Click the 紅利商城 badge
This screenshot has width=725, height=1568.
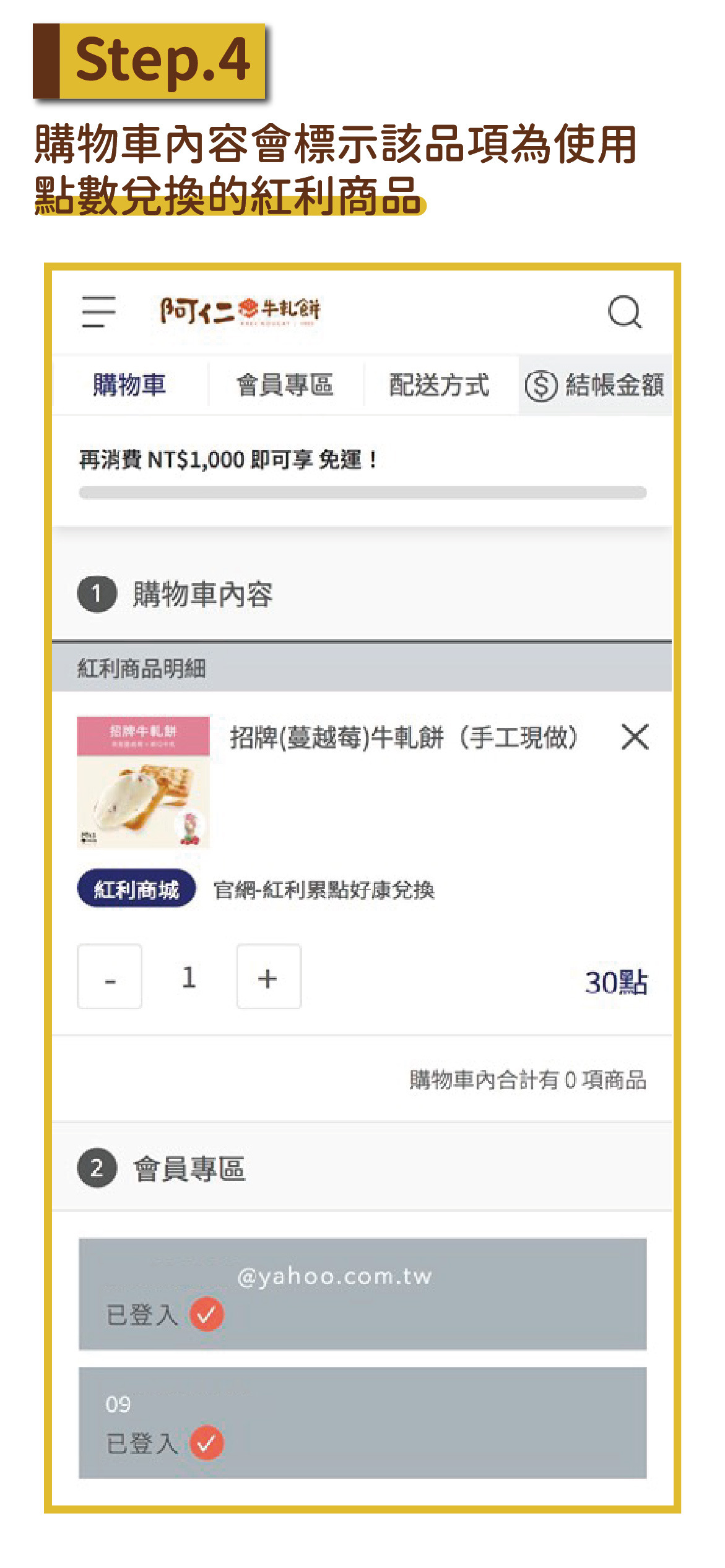coord(136,887)
